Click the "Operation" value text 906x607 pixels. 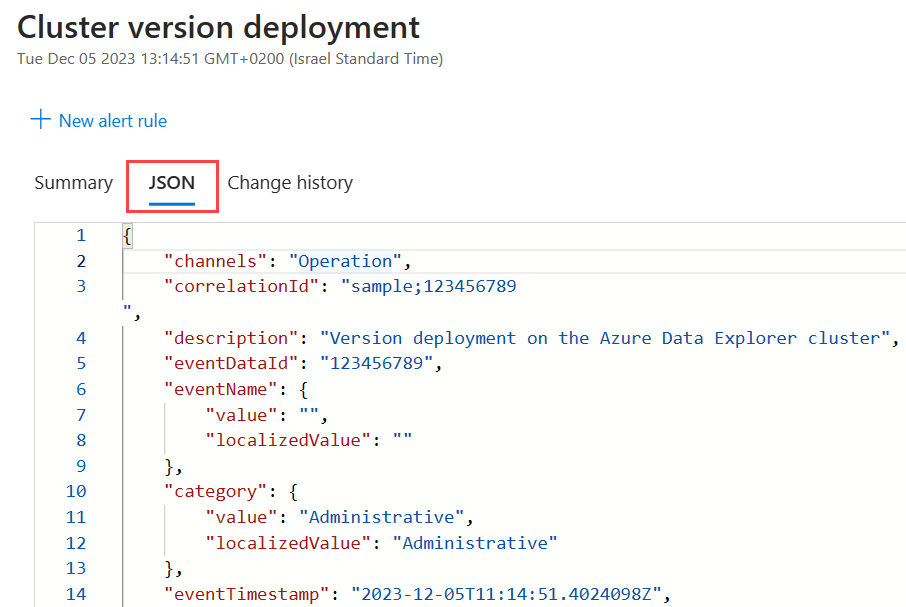tap(346, 262)
